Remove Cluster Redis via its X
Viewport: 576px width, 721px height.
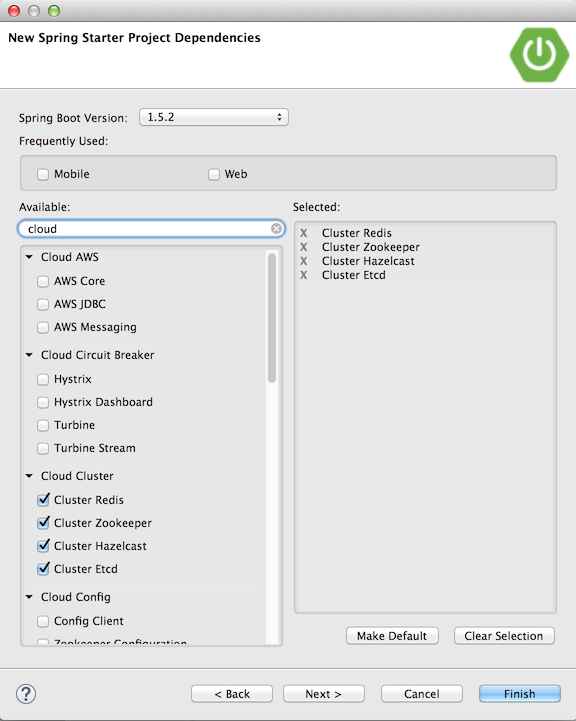[303, 233]
